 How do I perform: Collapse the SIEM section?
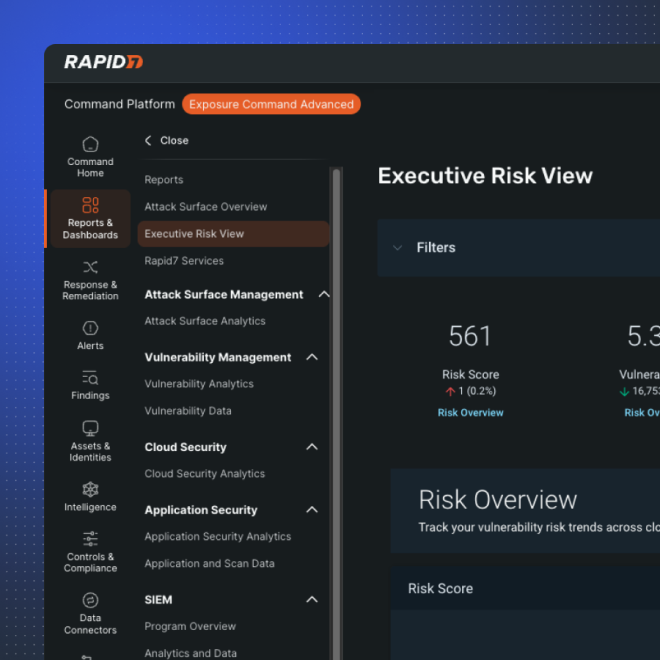coord(312,599)
